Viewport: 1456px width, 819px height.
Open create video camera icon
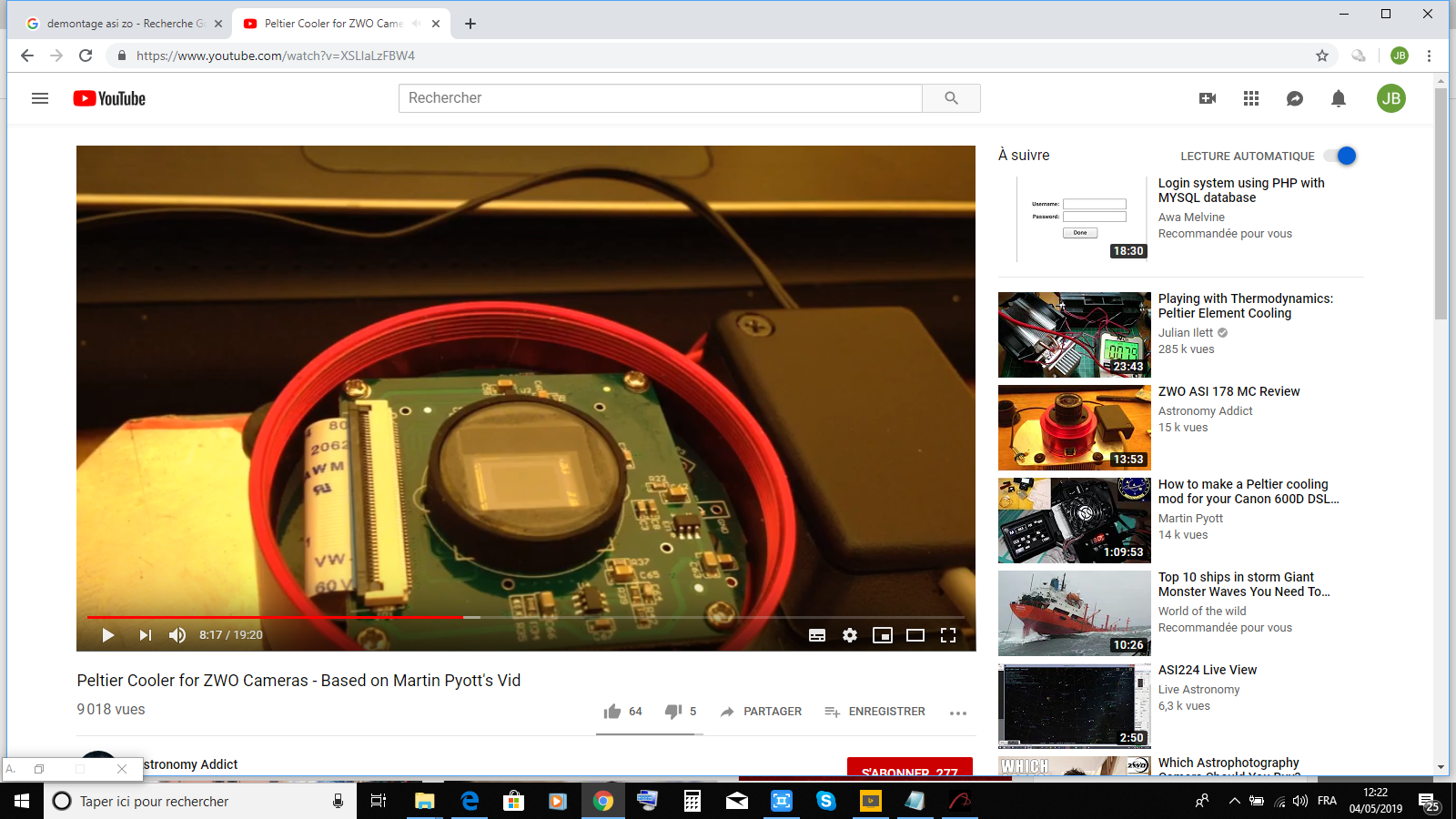1208,98
